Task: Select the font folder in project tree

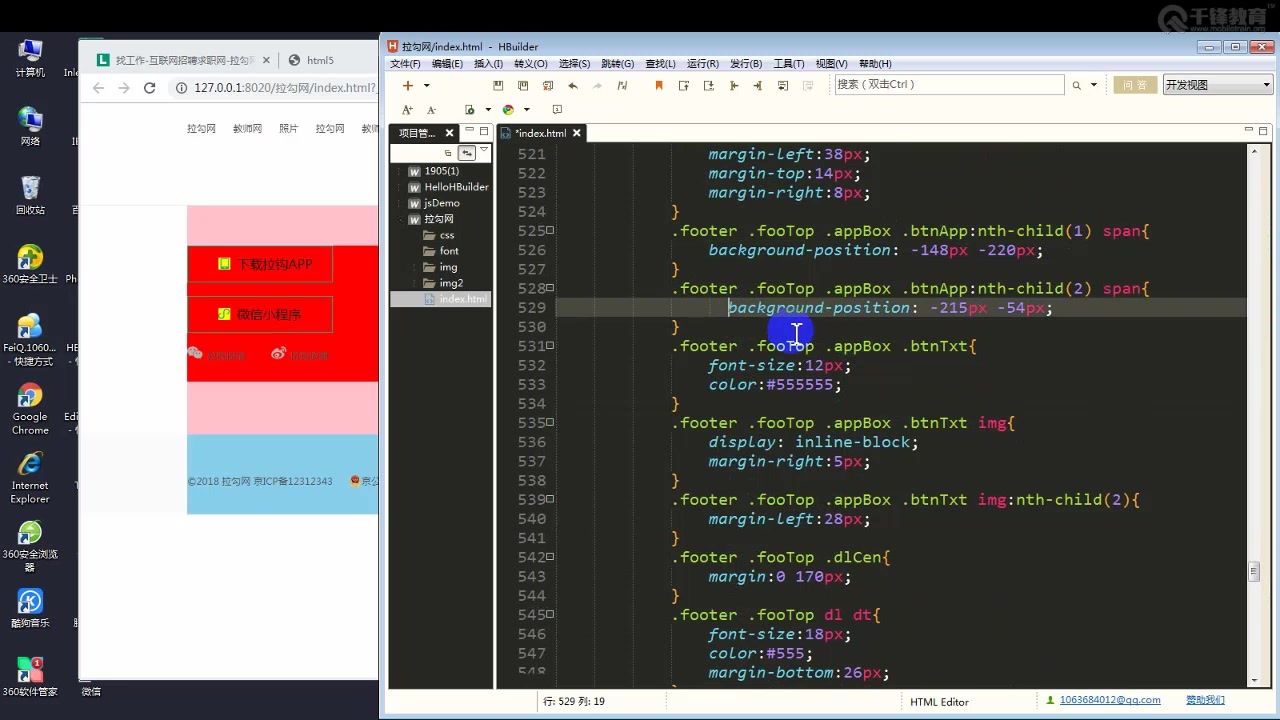Action: click(x=441, y=251)
